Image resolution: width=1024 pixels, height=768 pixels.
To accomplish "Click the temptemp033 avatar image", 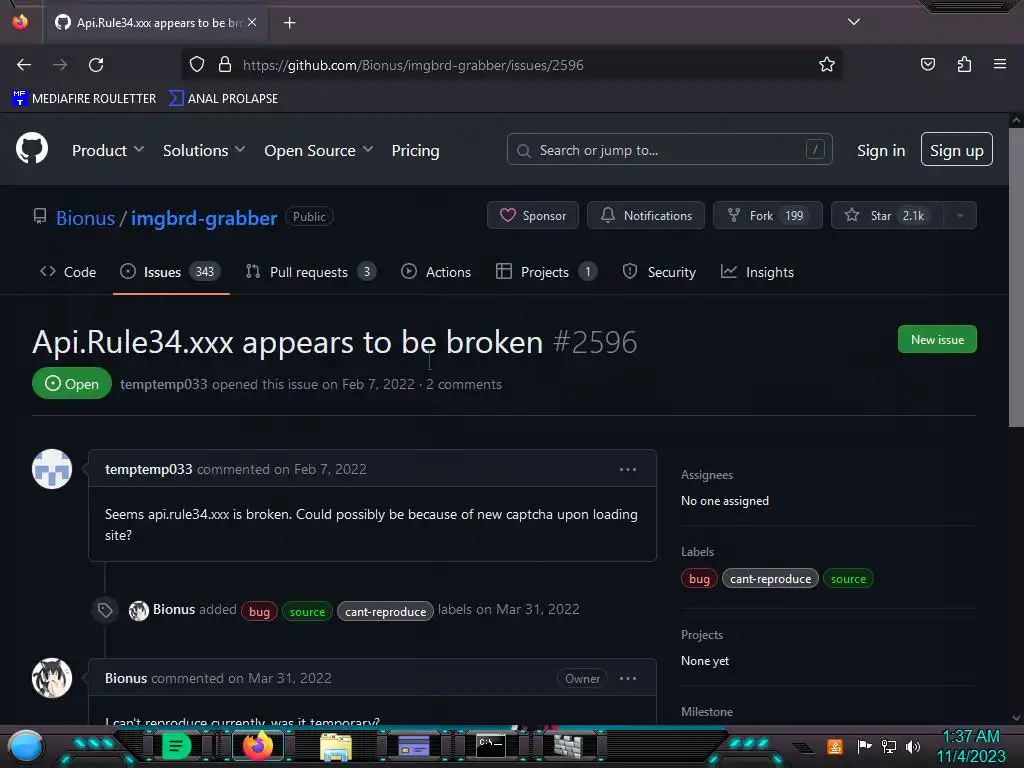I will click(x=52, y=469).
